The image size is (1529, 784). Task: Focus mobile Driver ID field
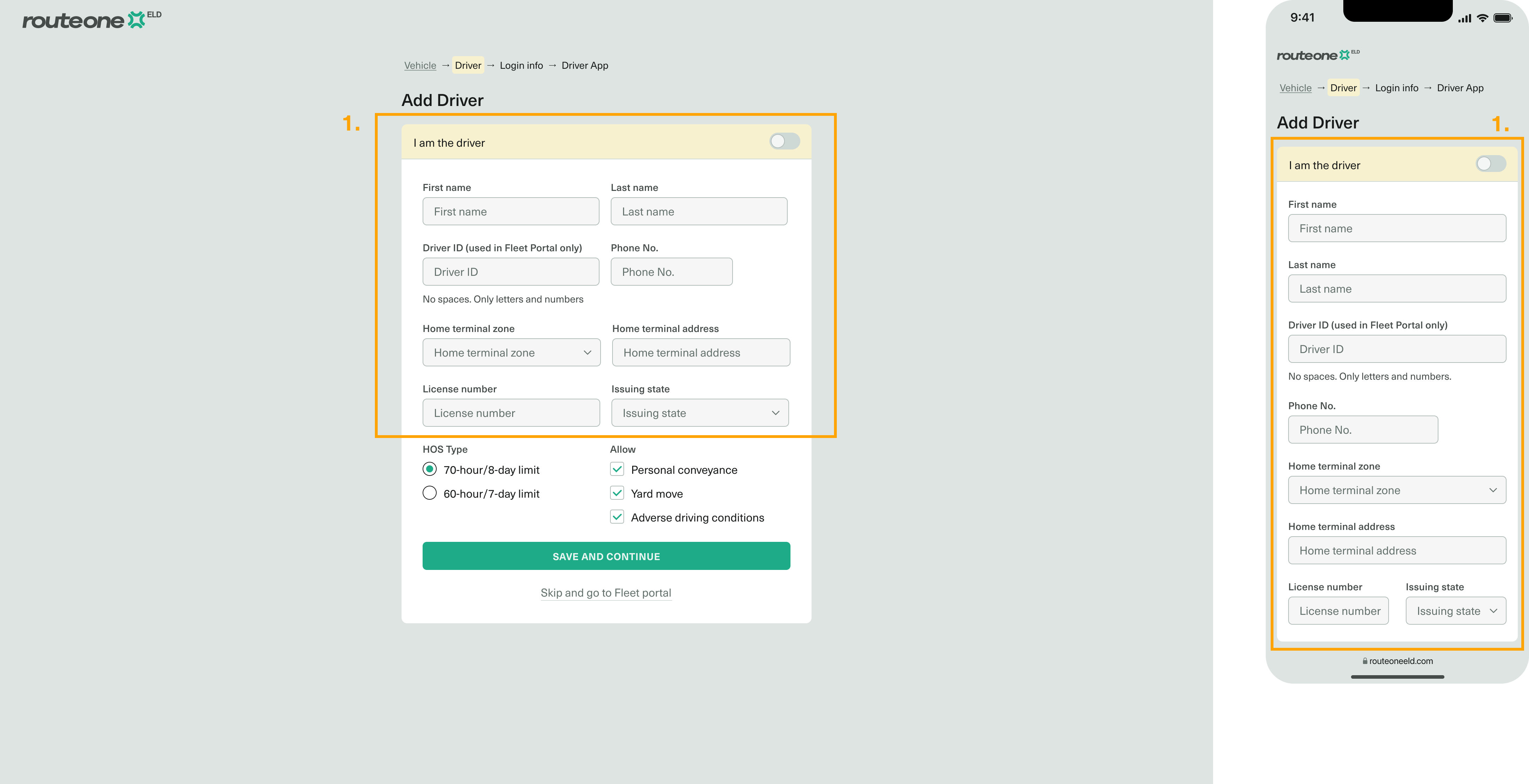(x=1397, y=349)
